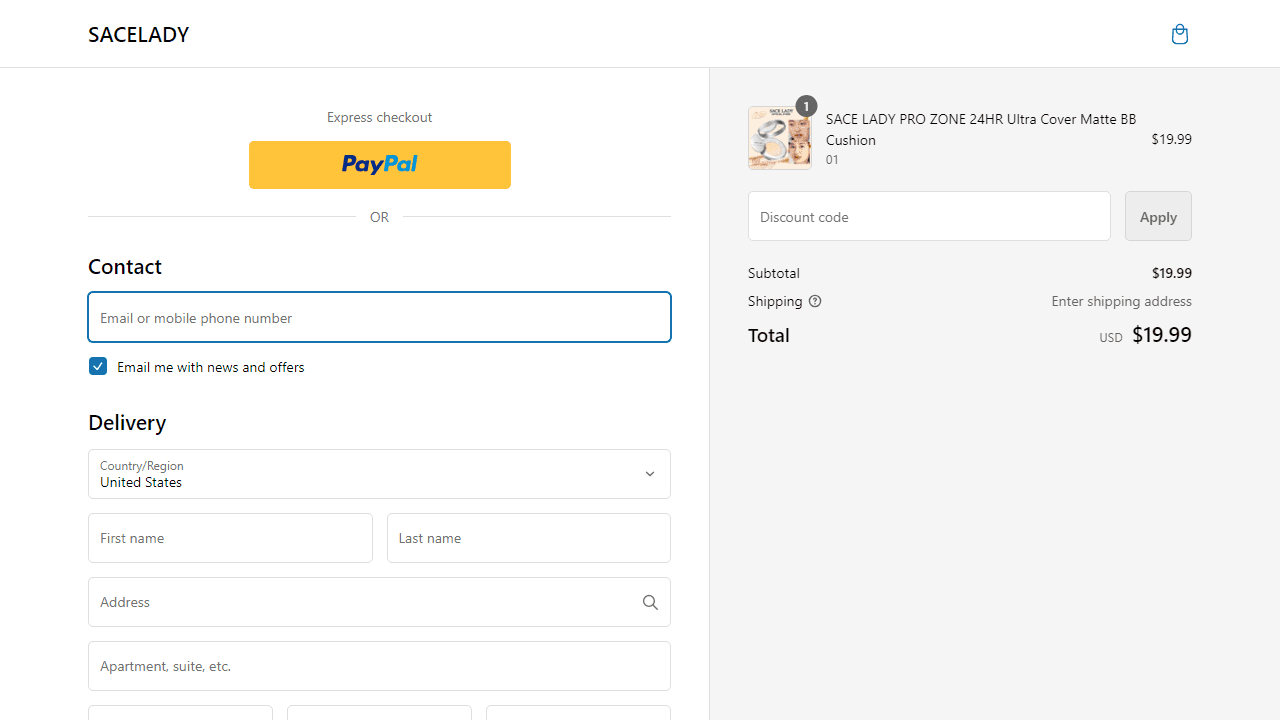Click the Discount code field

(x=929, y=216)
